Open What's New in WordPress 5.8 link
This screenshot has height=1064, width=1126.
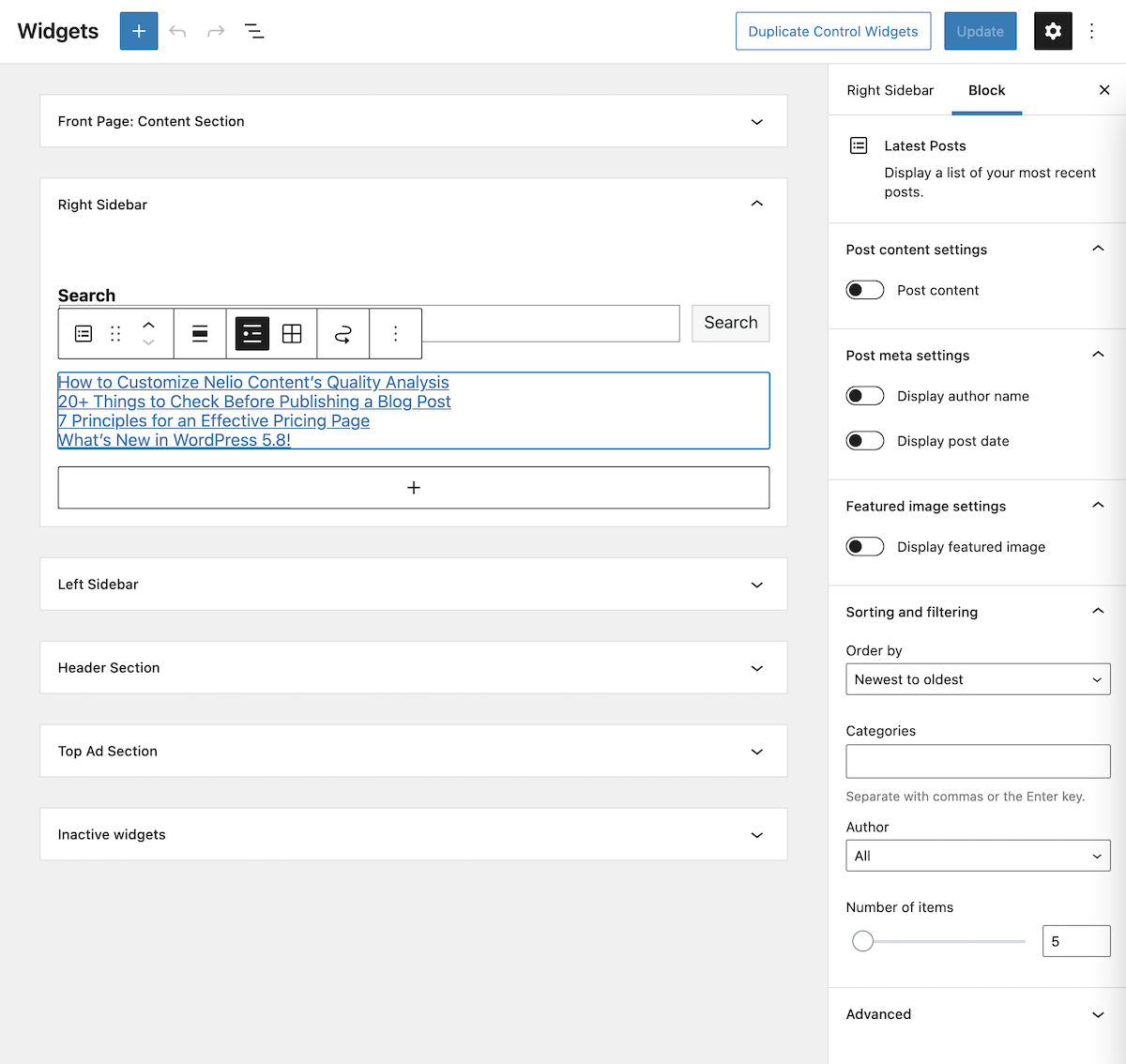pos(175,440)
